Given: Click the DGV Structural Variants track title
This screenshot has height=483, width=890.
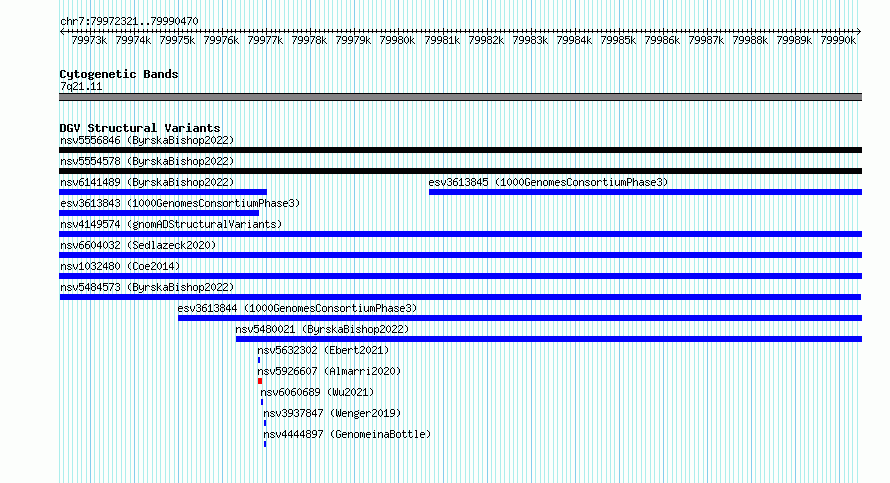Looking at the screenshot, I should (x=140, y=128).
